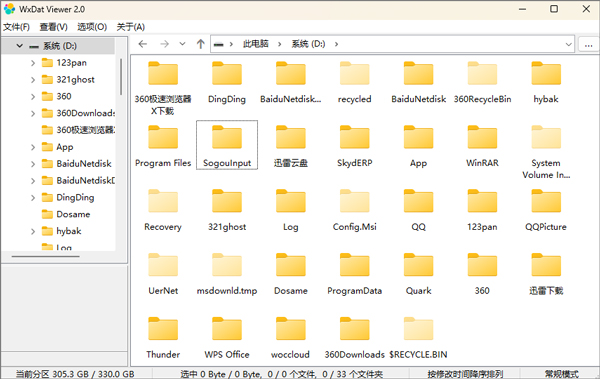Image resolution: width=600 pixels, height=379 pixels.
Task: Collapse the 系统 (D:) tree node
Action: [20, 46]
